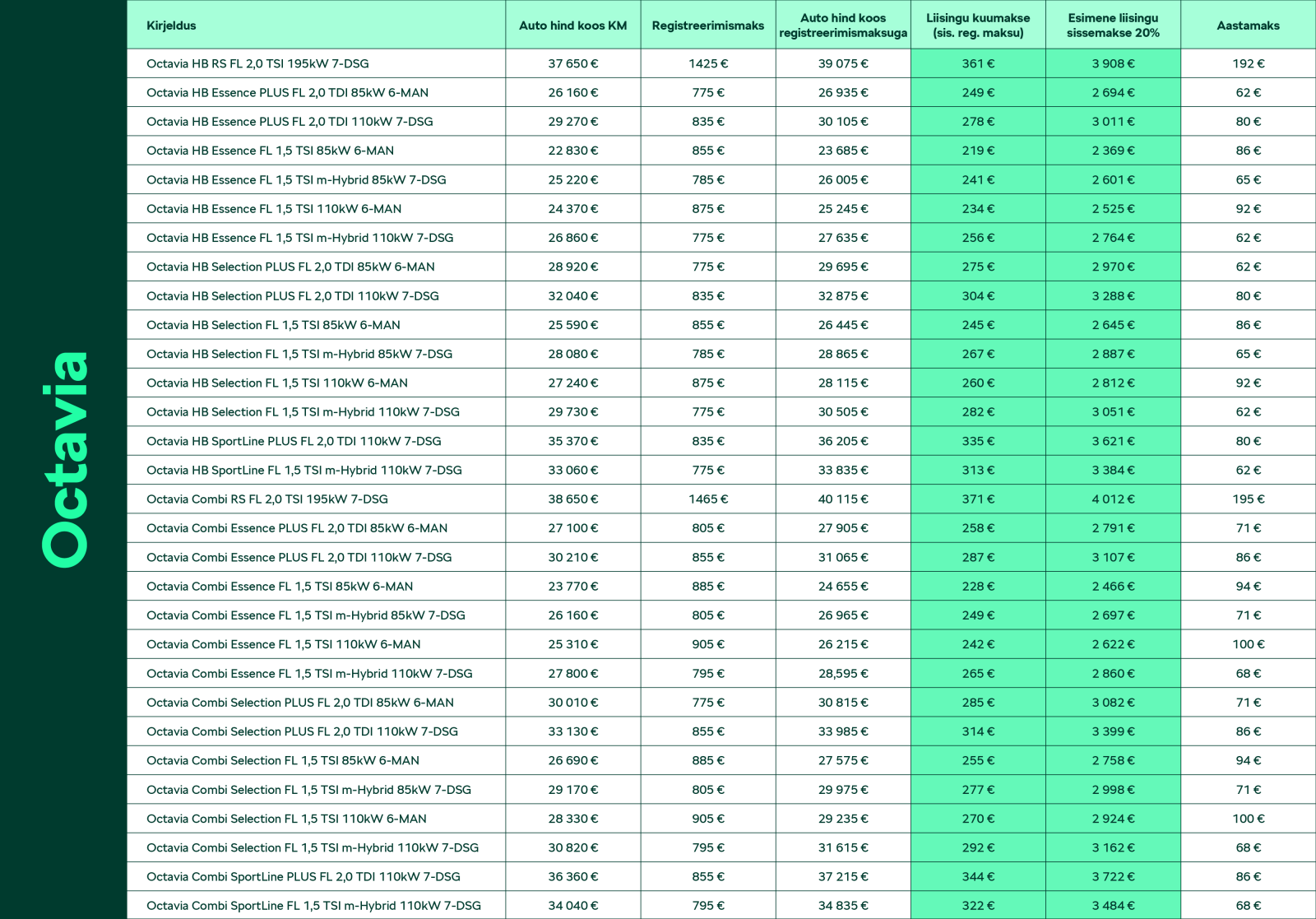
Task: Click the Aastamaks column header
Action: pyautogui.click(x=1248, y=26)
